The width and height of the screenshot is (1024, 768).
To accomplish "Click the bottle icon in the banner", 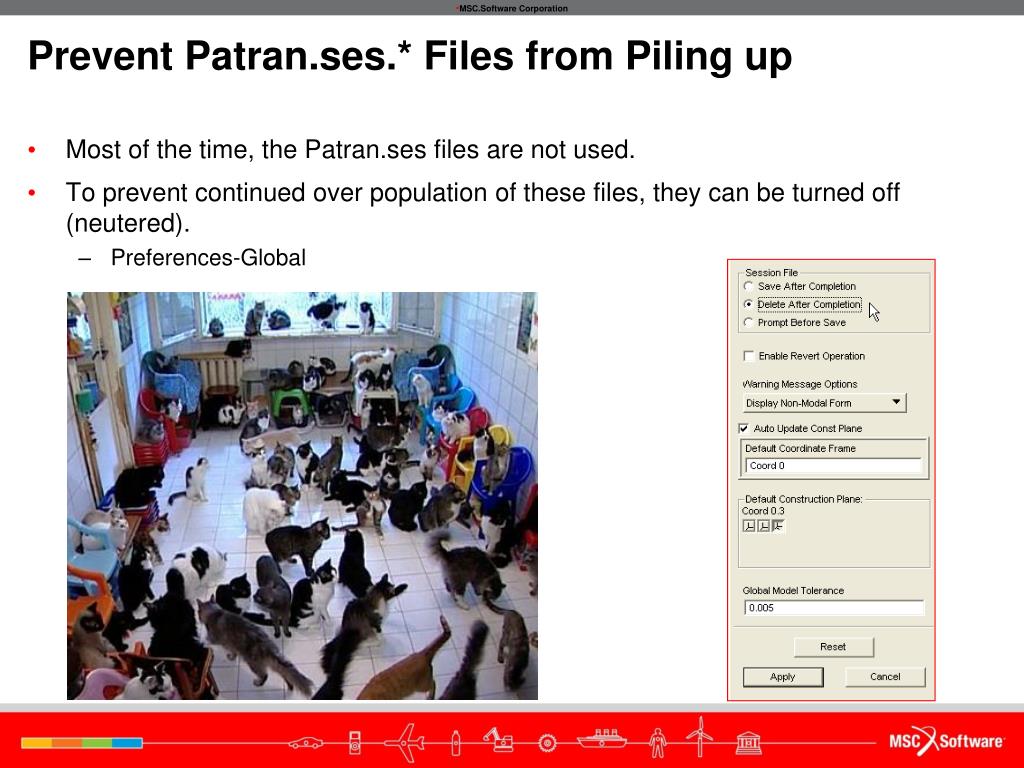I will (455, 743).
